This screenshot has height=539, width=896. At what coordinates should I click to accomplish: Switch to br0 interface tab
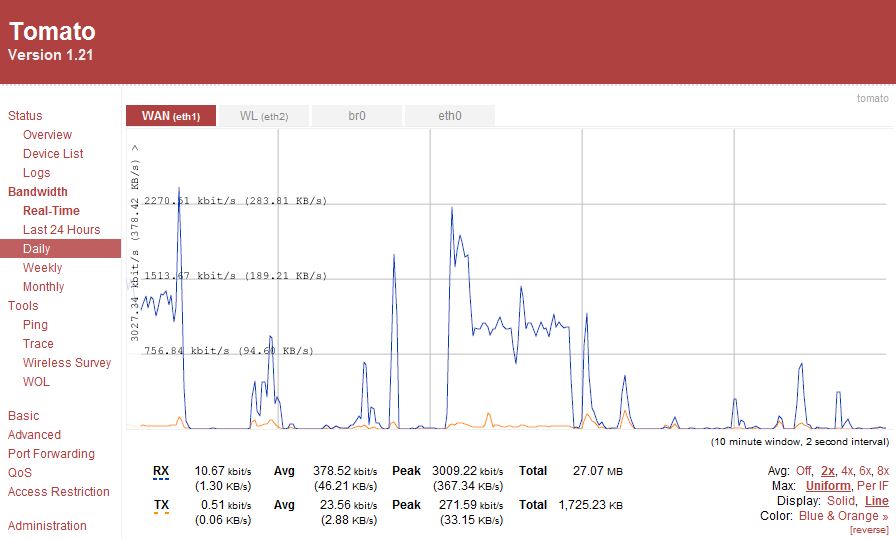pos(357,115)
